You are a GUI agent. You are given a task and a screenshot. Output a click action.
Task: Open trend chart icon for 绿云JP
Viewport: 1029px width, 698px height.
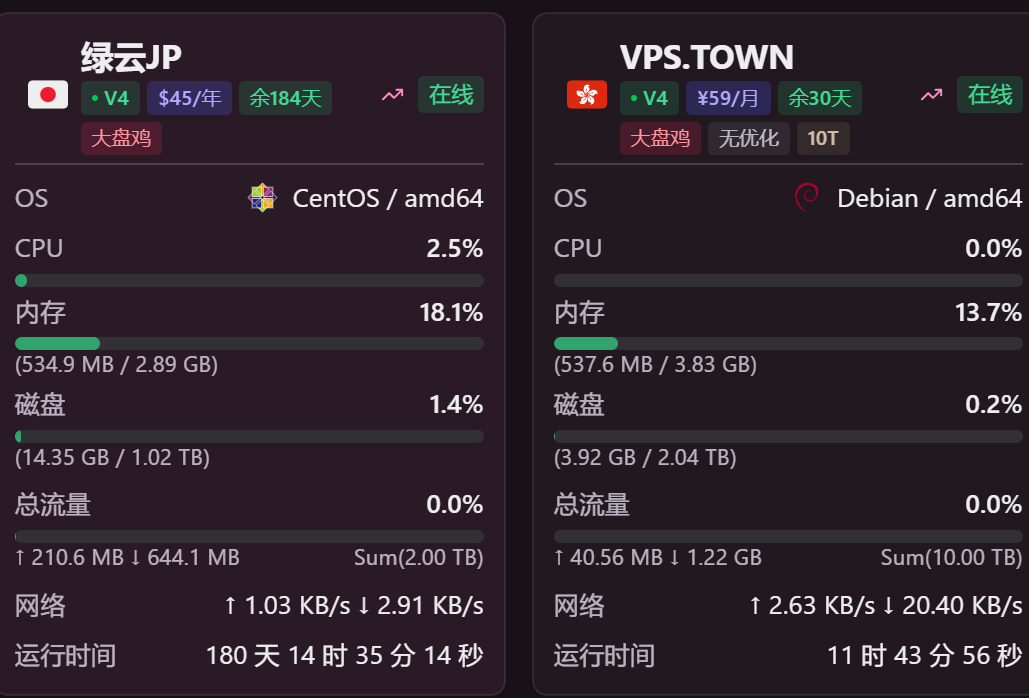pyautogui.click(x=392, y=95)
